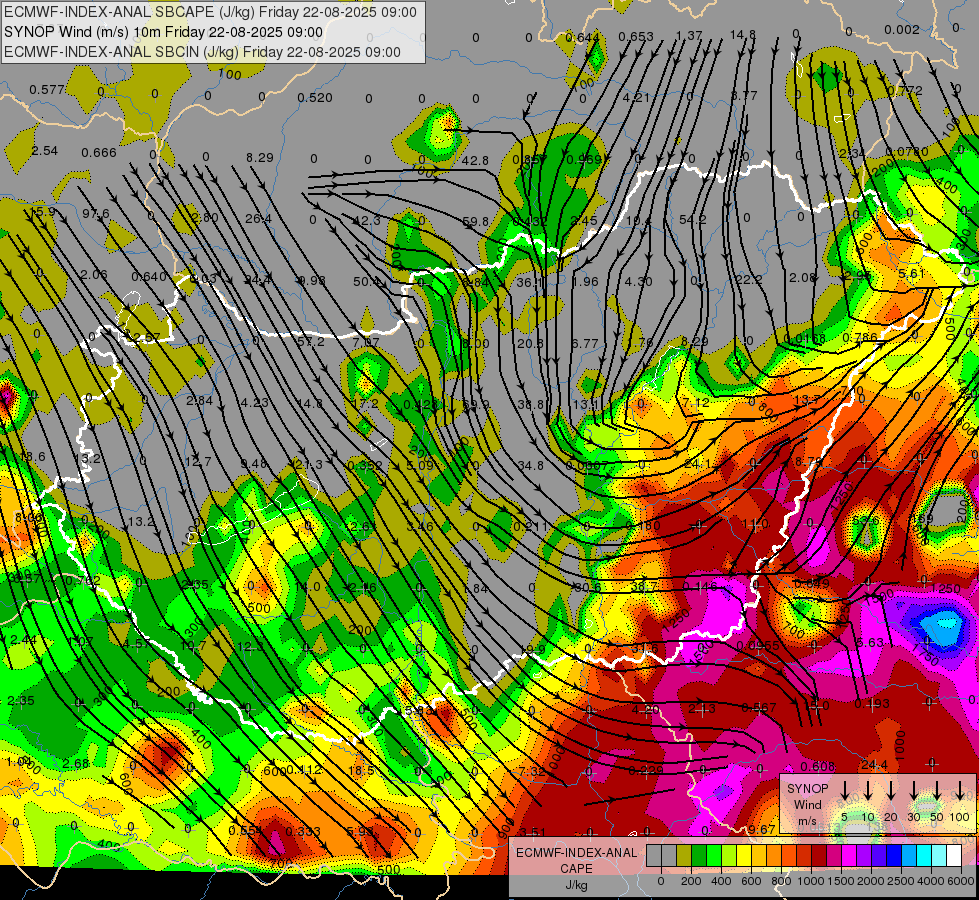
Task: Click the 6000 tick label on colorbar
Action: pyautogui.click(x=959, y=881)
